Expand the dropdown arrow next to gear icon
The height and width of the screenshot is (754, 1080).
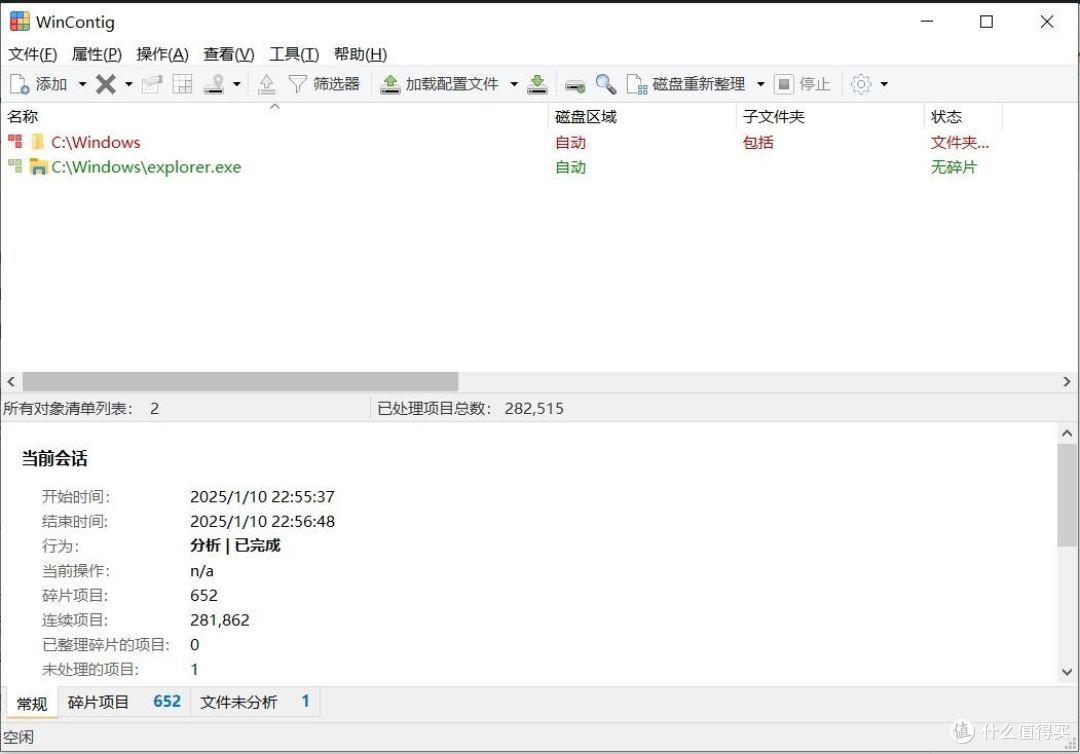884,84
